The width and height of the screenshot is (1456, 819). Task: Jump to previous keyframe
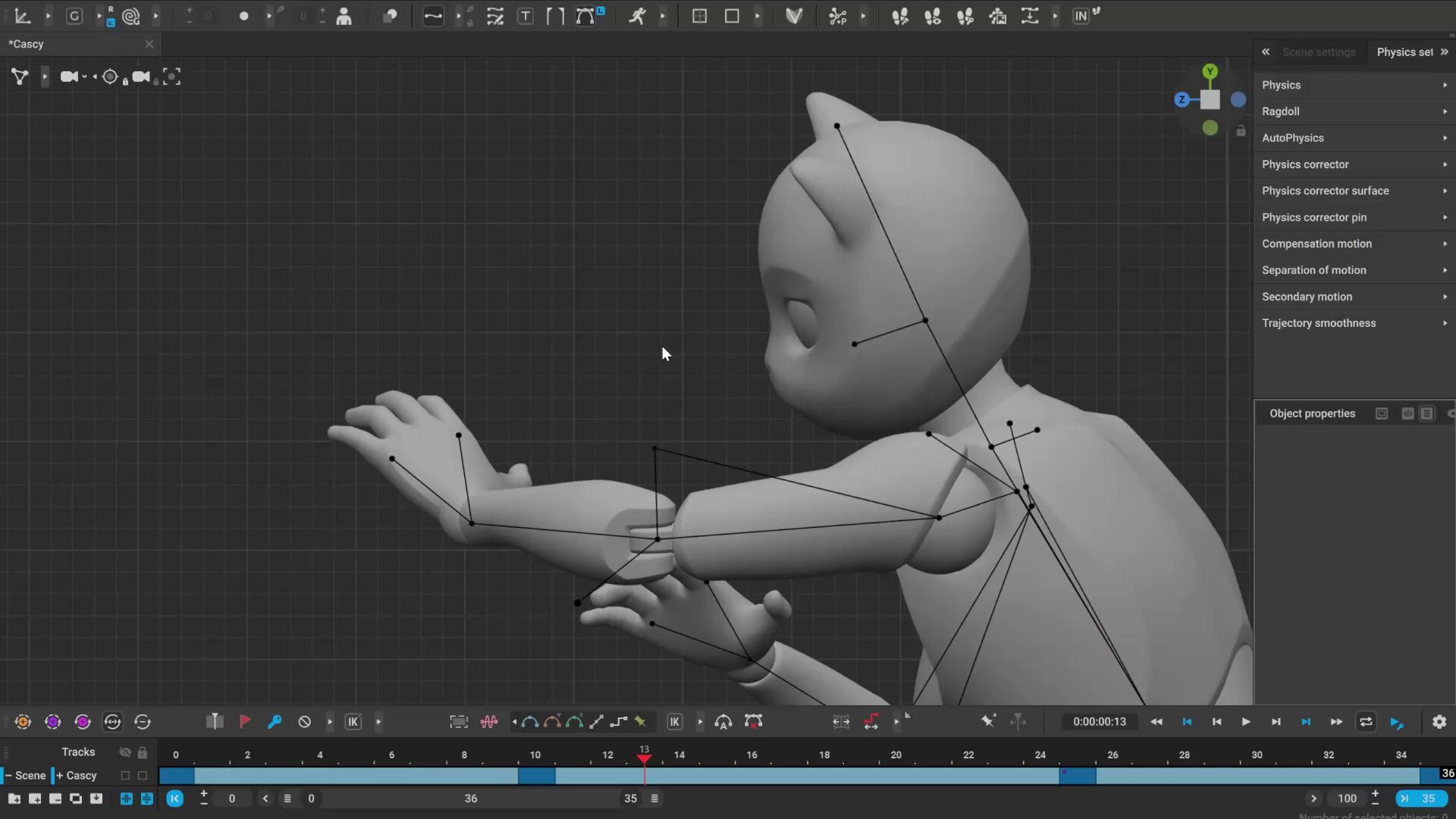tap(1187, 722)
